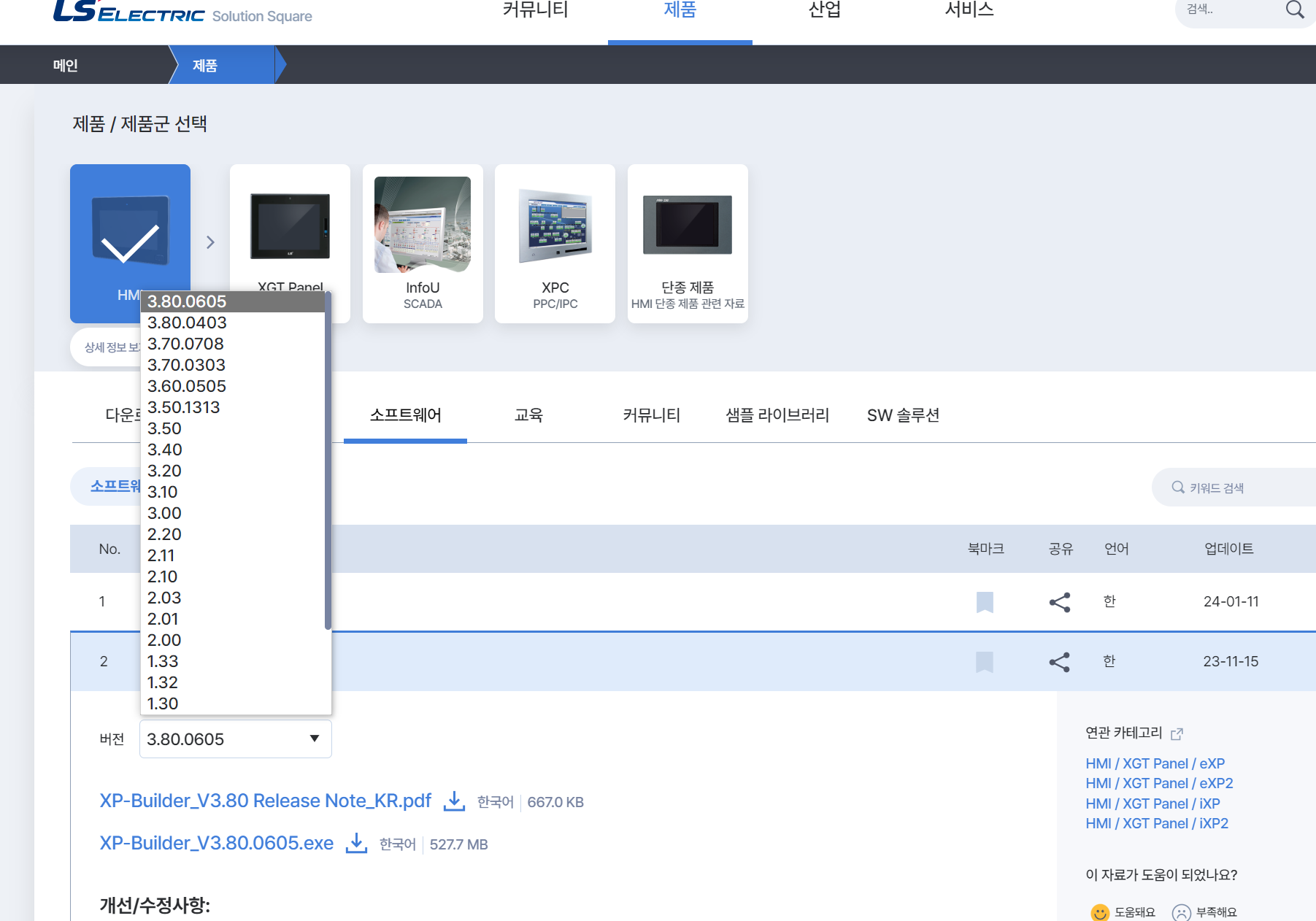Click the external link icon beside 연관 카테고리
This screenshot has width=1316, height=921.
pyautogui.click(x=1178, y=733)
